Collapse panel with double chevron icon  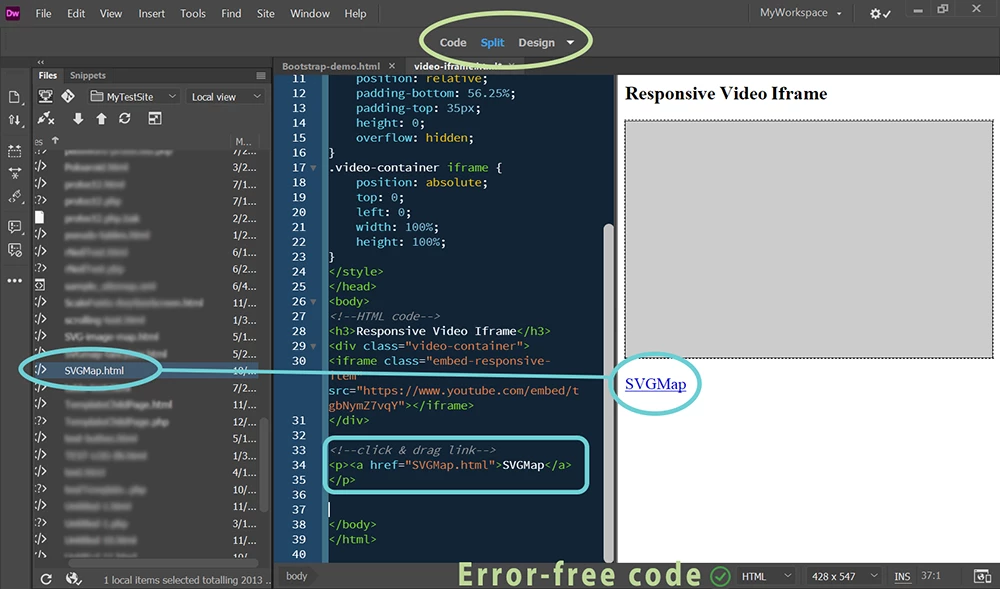40,62
